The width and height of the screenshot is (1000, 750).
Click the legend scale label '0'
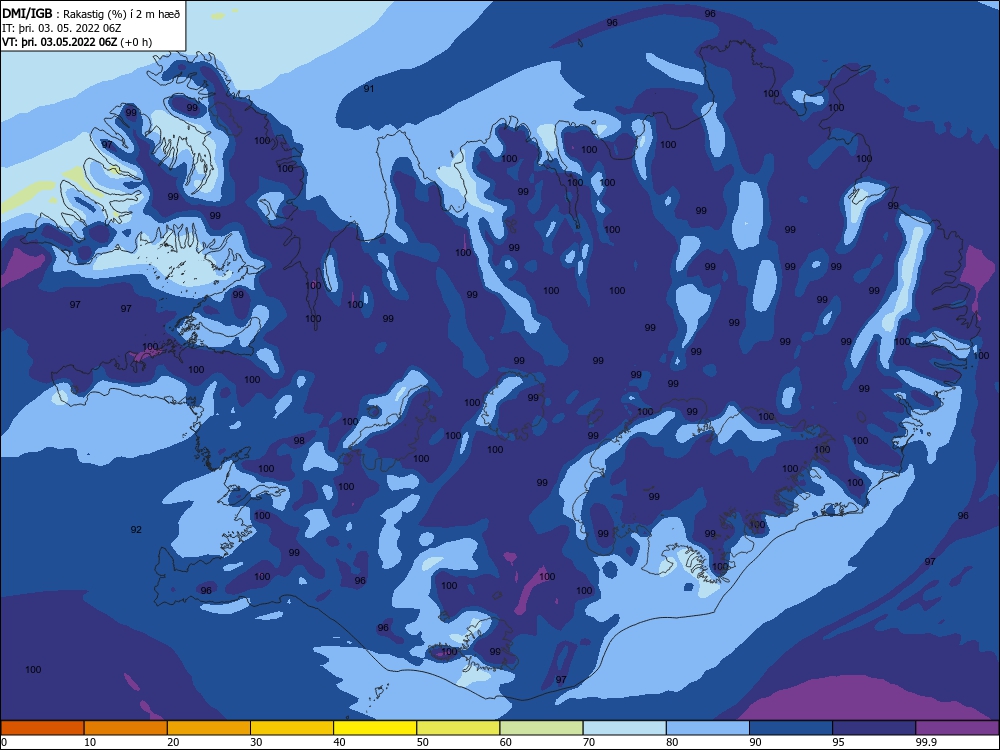tap(4, 742)
